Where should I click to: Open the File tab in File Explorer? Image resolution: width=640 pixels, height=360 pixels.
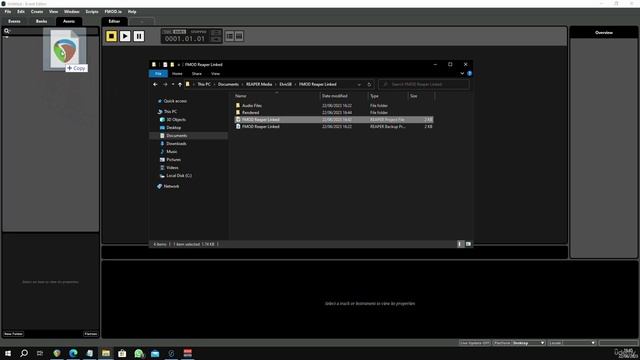pos(158,74)
